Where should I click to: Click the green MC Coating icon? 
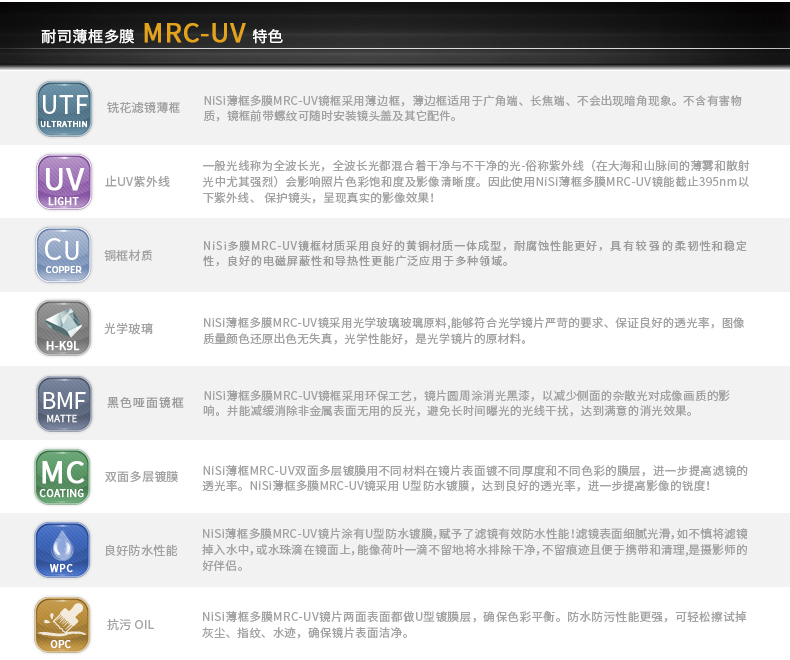tap(62, 477)
